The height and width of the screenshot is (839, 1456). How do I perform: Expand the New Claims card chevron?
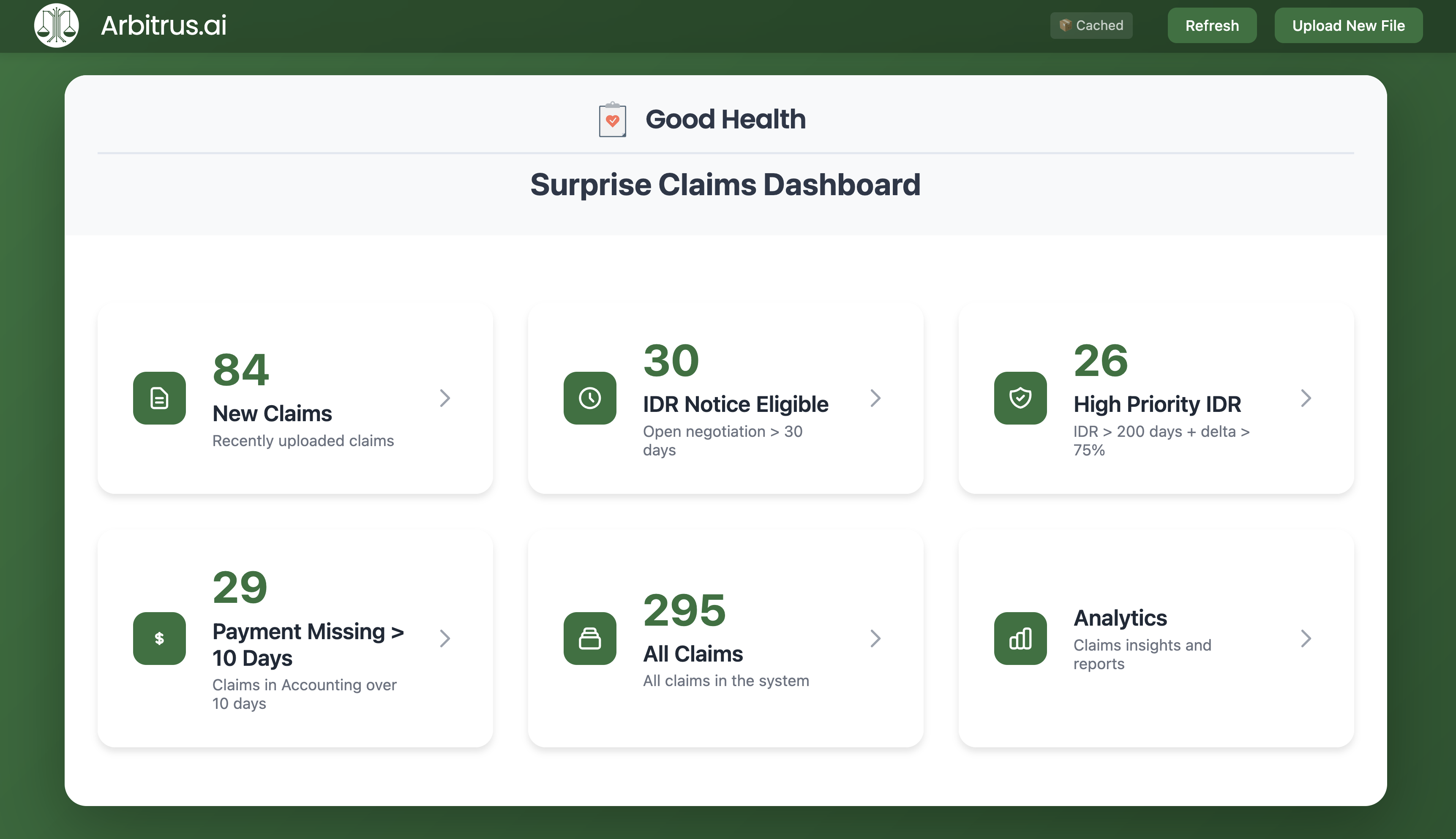pos(444,398)
